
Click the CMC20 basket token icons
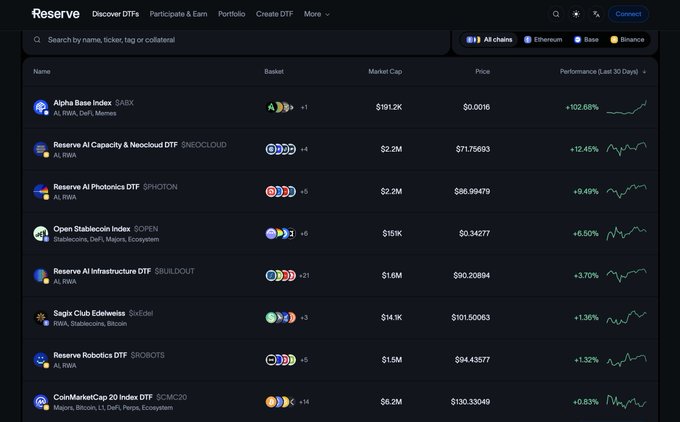click(x=281, y=402)
